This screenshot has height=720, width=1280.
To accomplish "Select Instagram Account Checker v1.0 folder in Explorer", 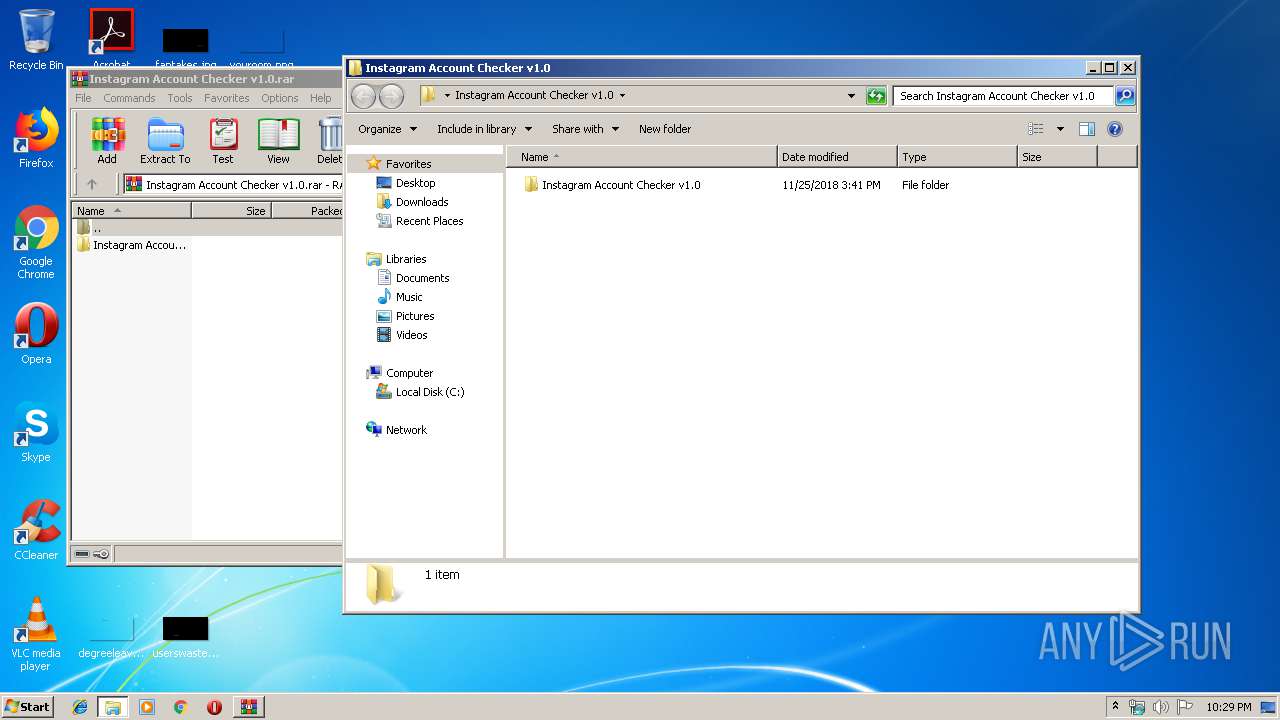I will tap(621, 185).
